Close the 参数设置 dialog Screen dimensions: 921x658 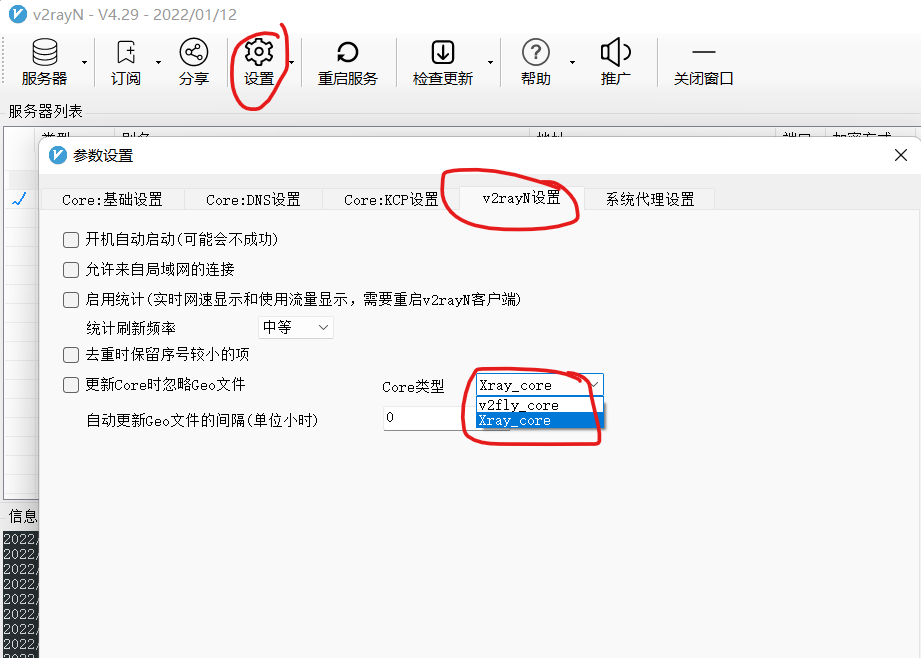(x=900, y=155)
